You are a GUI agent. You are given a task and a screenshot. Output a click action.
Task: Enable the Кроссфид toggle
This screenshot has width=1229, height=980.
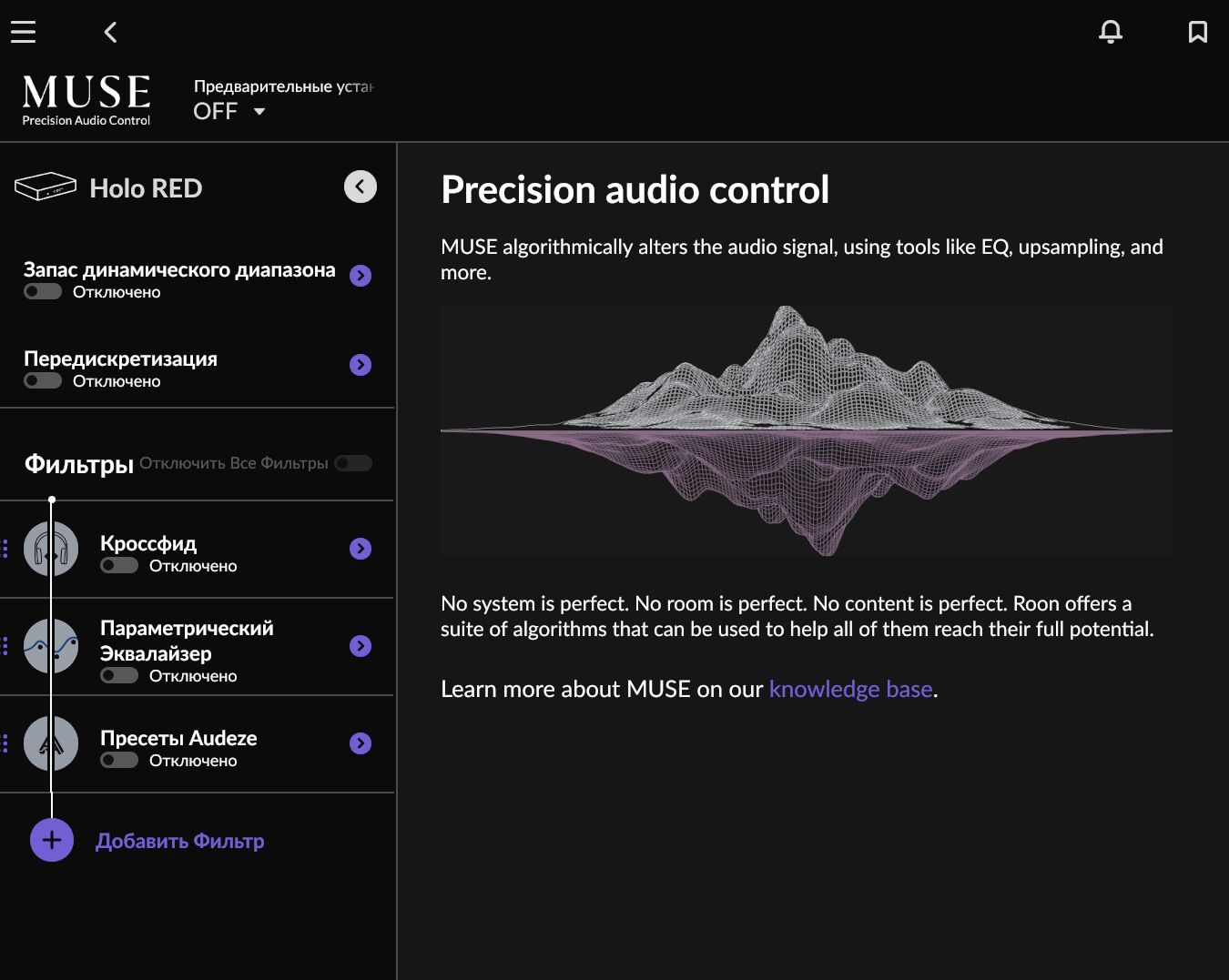(x=119, y=566)
